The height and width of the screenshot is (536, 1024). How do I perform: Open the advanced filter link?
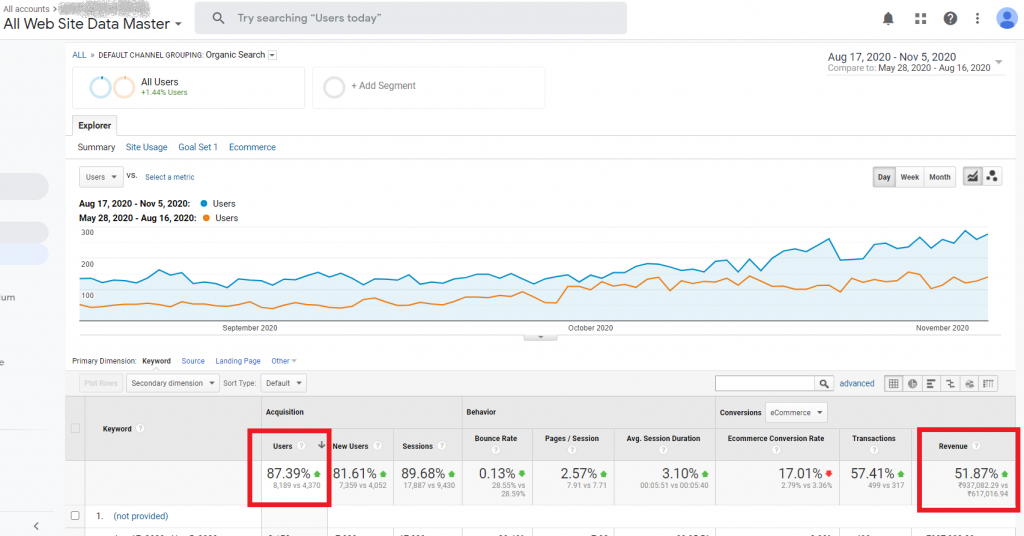click(857, 383)
